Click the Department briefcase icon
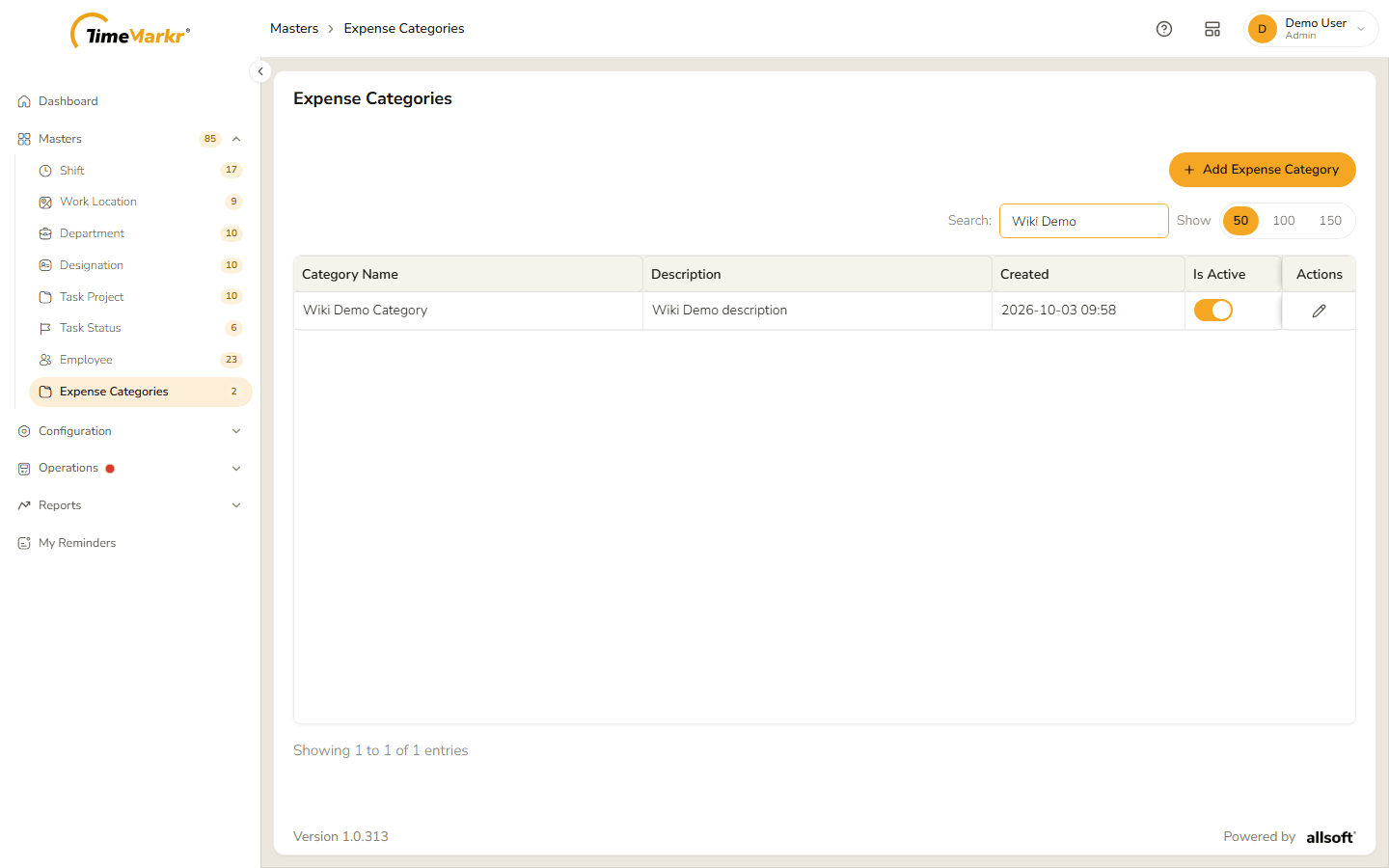Viewport: 1389px width, 868px height. [45, 233]
